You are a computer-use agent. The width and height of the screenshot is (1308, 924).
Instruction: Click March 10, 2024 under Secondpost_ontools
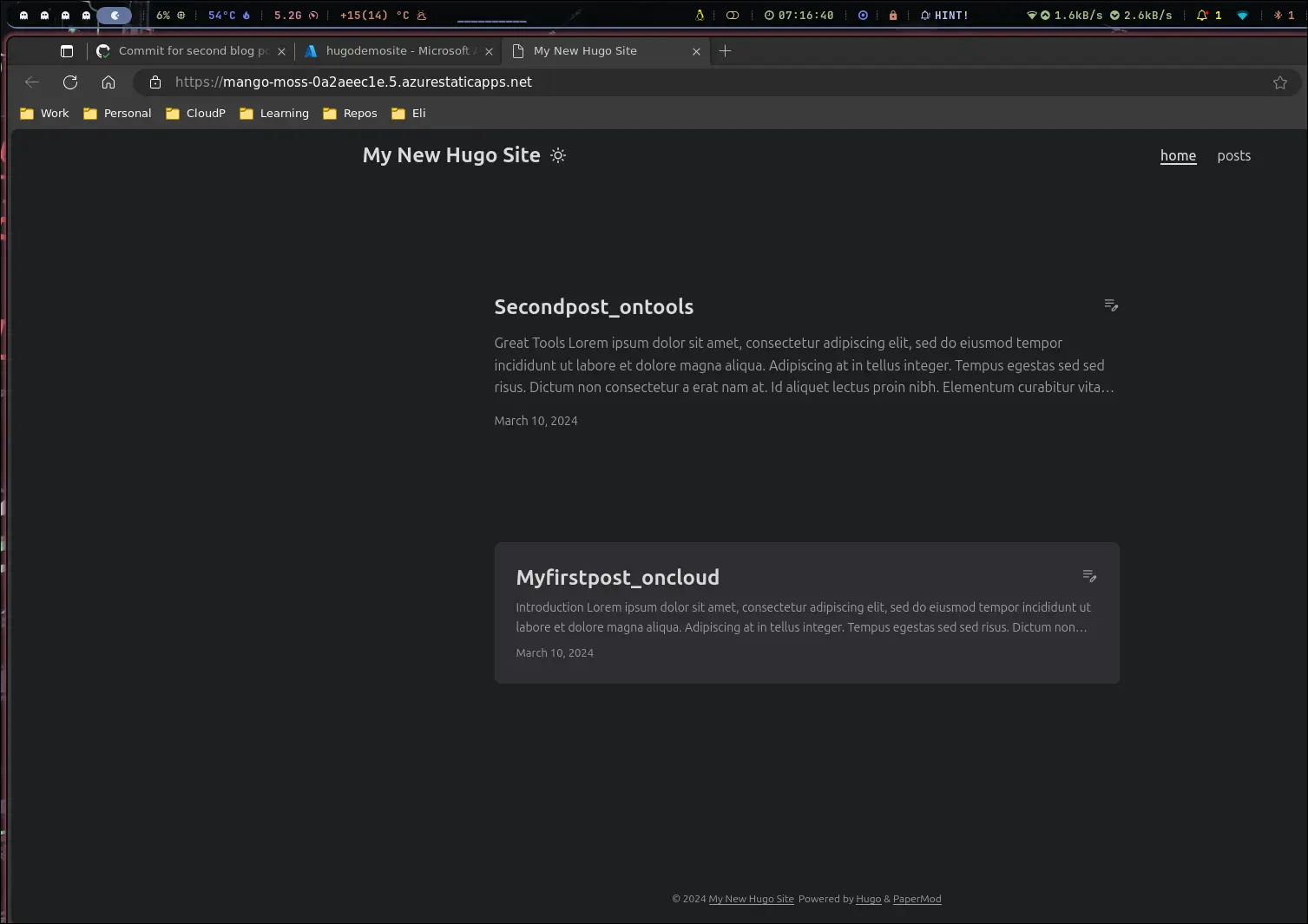pyautogui.click(x=536, y=421)
